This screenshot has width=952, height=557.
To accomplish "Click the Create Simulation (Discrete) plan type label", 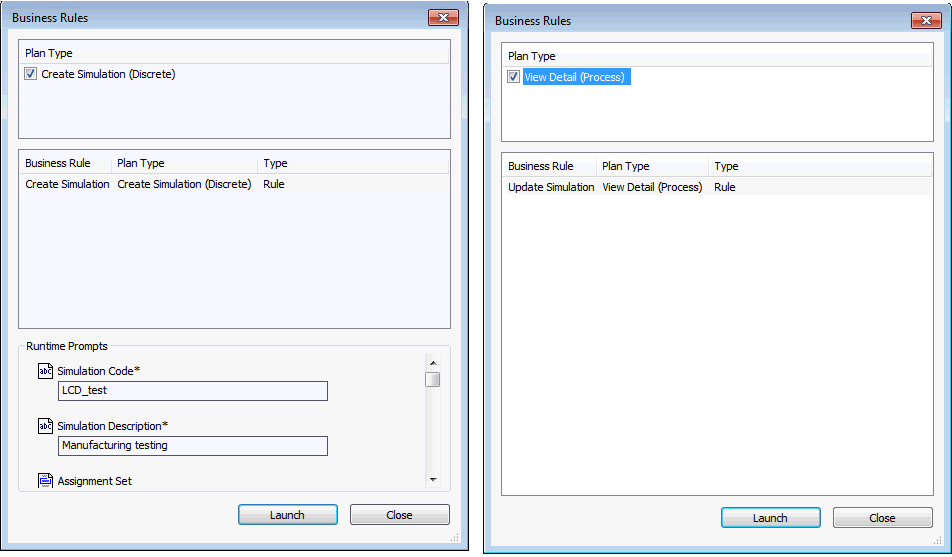I will [x=108, y=74].
